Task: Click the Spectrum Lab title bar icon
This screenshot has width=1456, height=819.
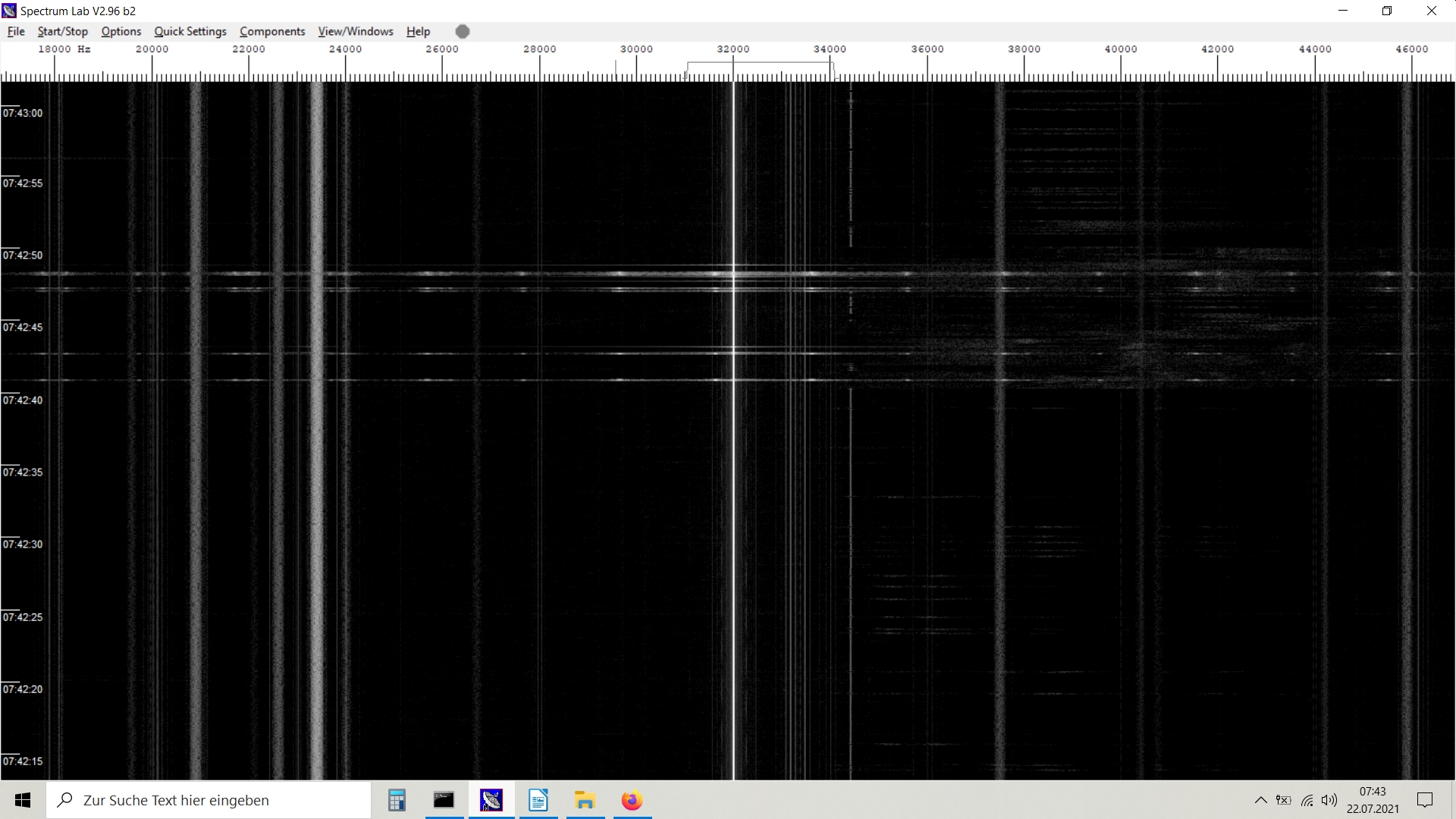Action: coord(9,11)
